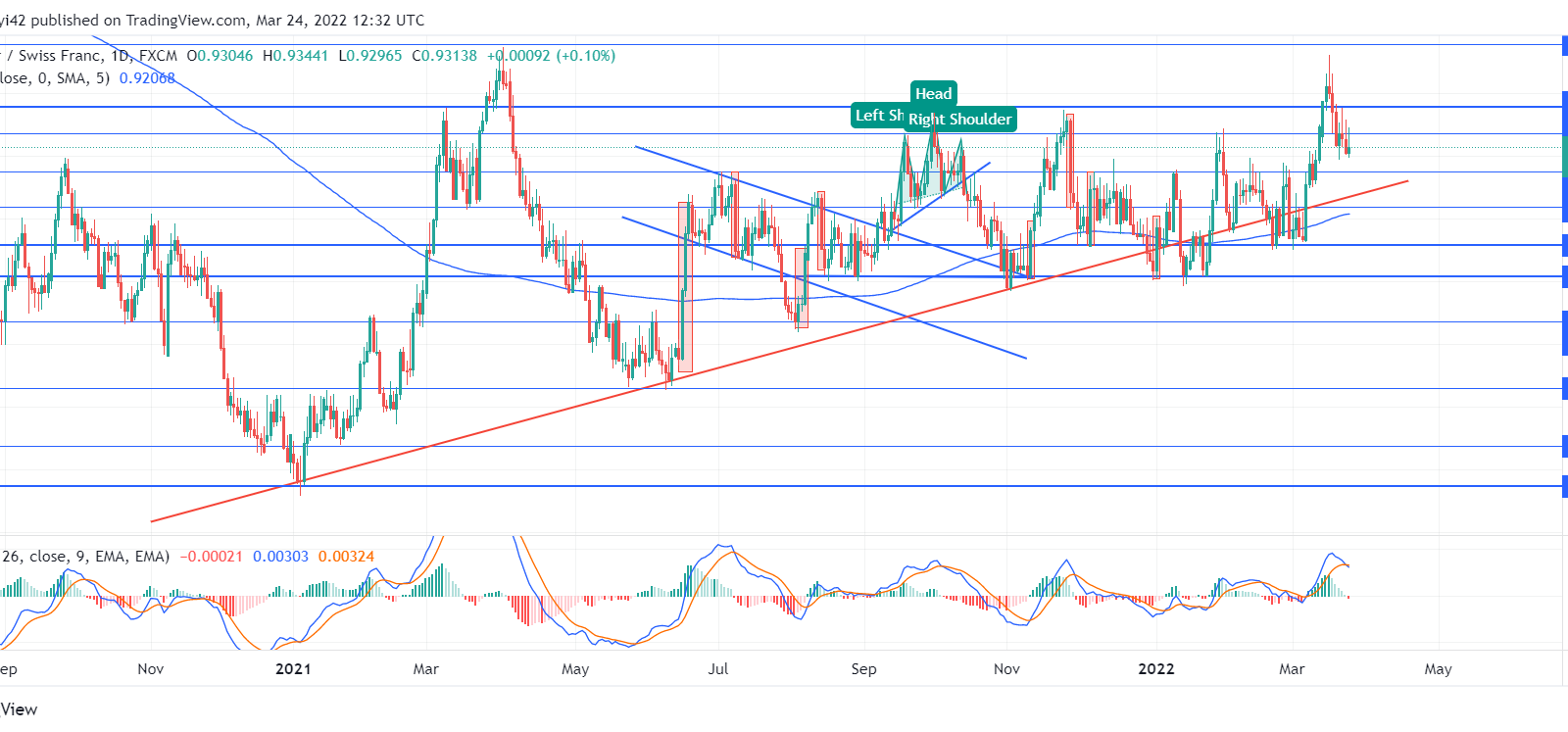Click the 2022 label on the time axis
Image resolution: width=1568 pixels, height=732 pixels.
tap(1155, 669)
